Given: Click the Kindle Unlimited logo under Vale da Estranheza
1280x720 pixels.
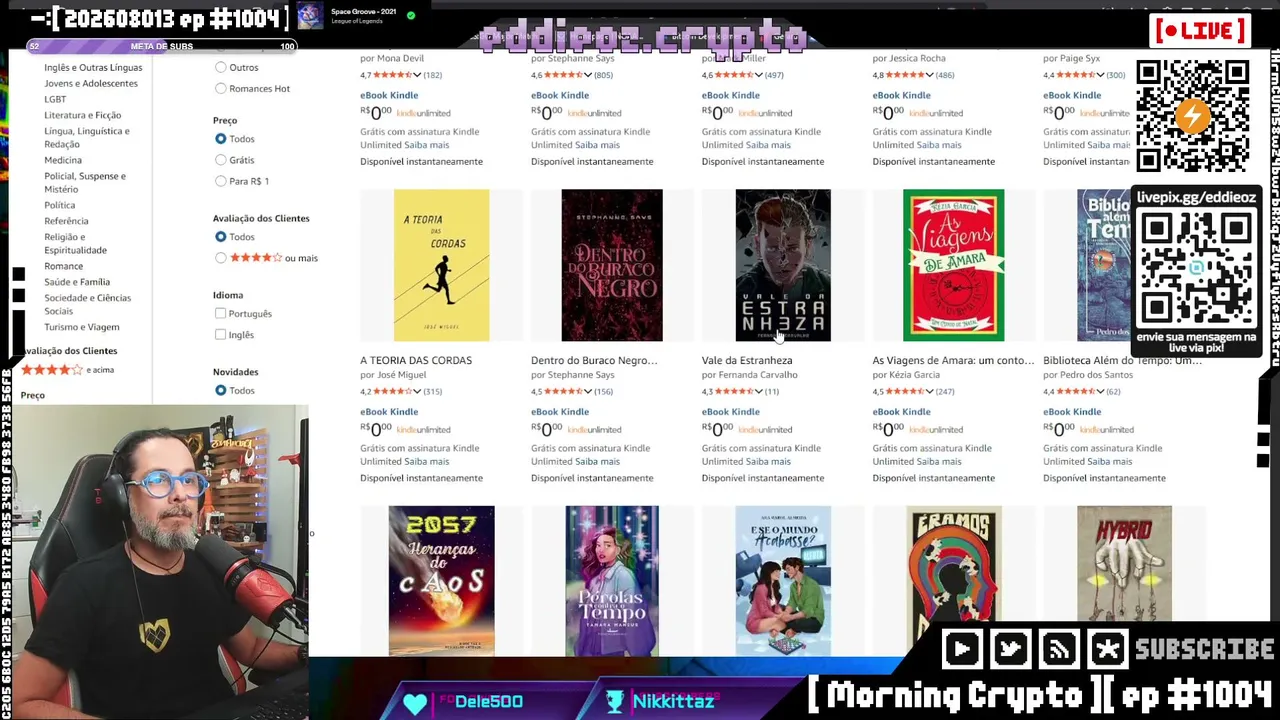Looking at the screenshot, I should [x=766, y=430].
